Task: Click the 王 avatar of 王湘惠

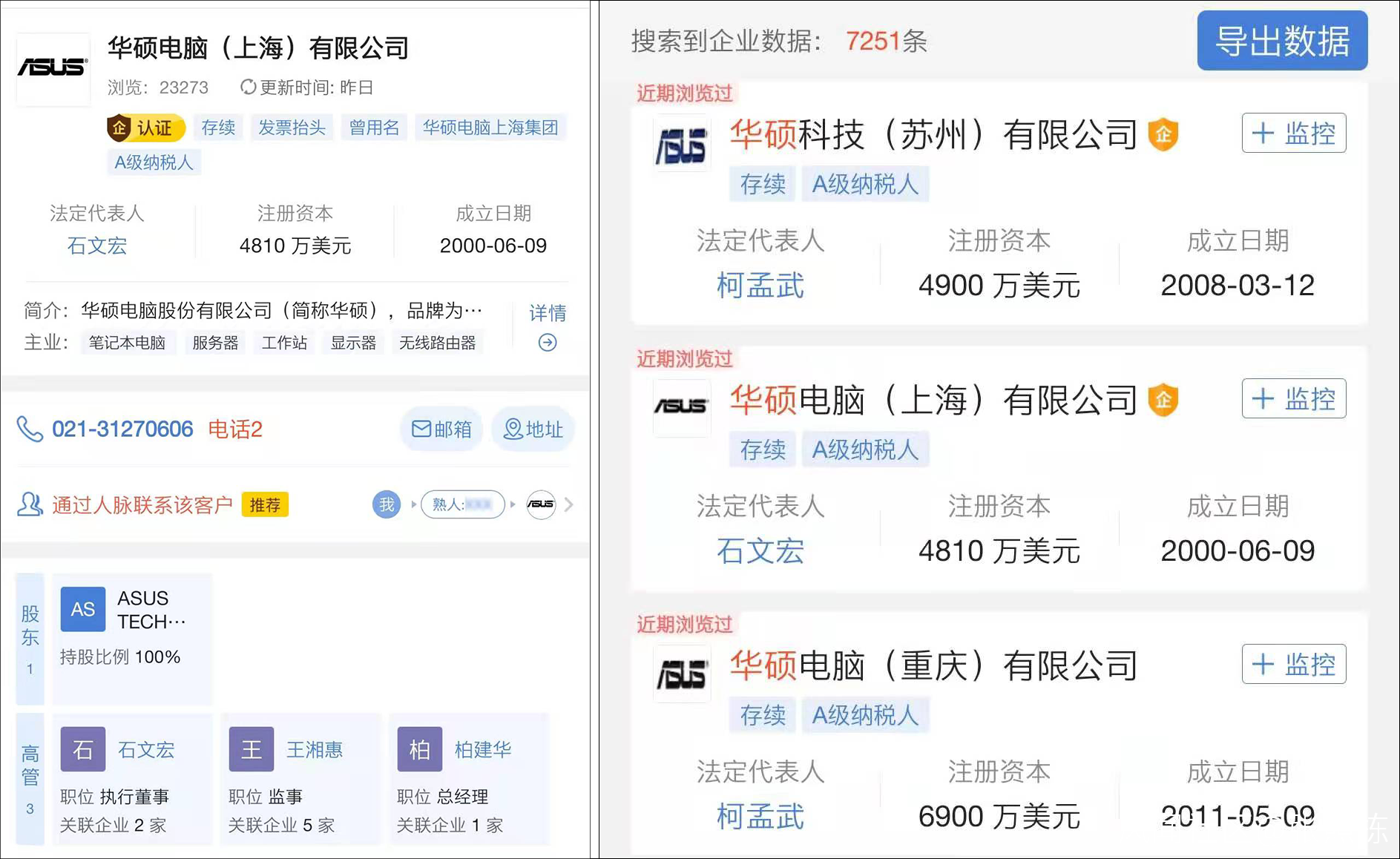Action: point(251,749)
